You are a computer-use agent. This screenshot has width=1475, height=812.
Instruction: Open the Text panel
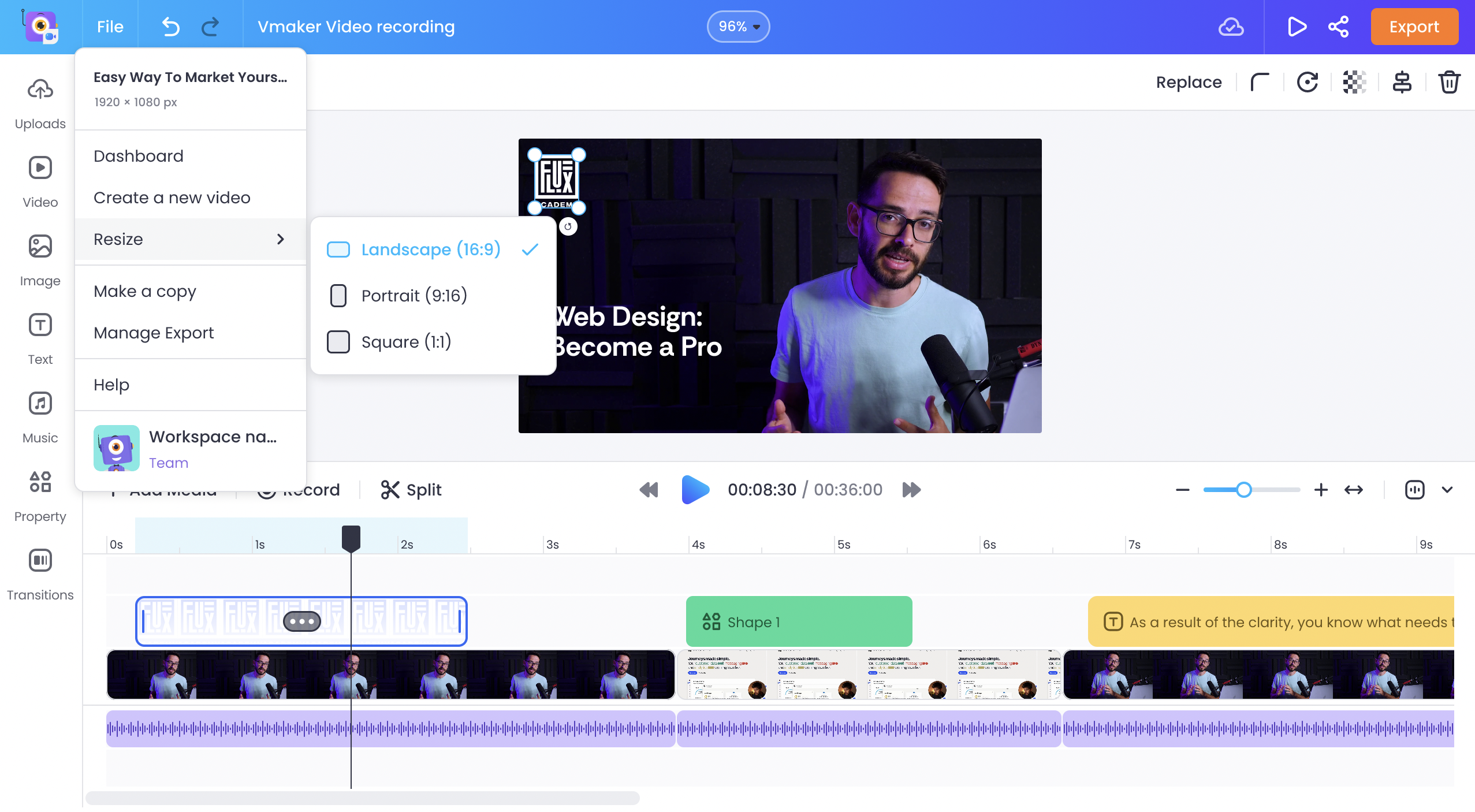tap(40, 338)
